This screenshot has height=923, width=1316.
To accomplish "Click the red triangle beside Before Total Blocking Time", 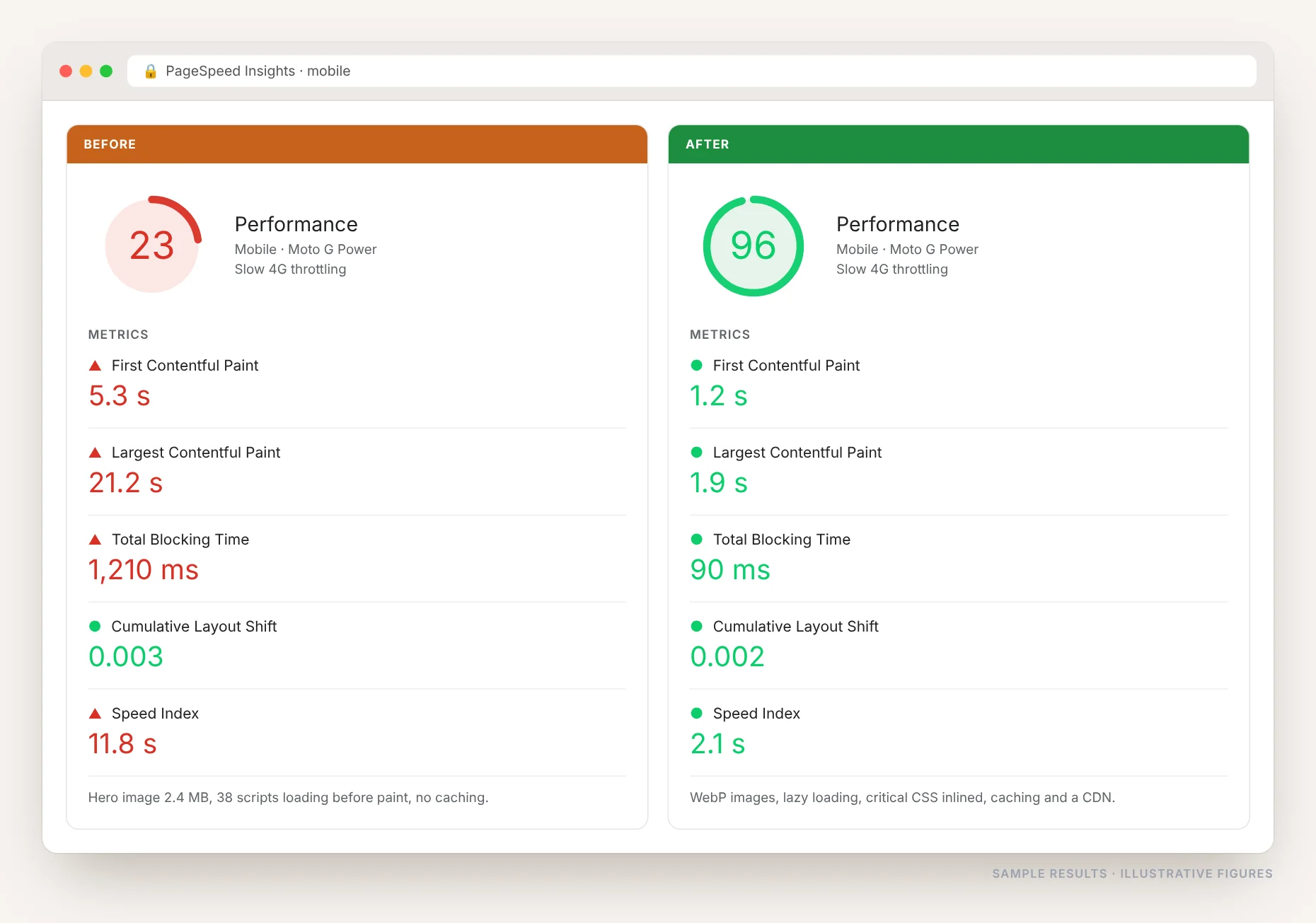I will pos(95,540).
